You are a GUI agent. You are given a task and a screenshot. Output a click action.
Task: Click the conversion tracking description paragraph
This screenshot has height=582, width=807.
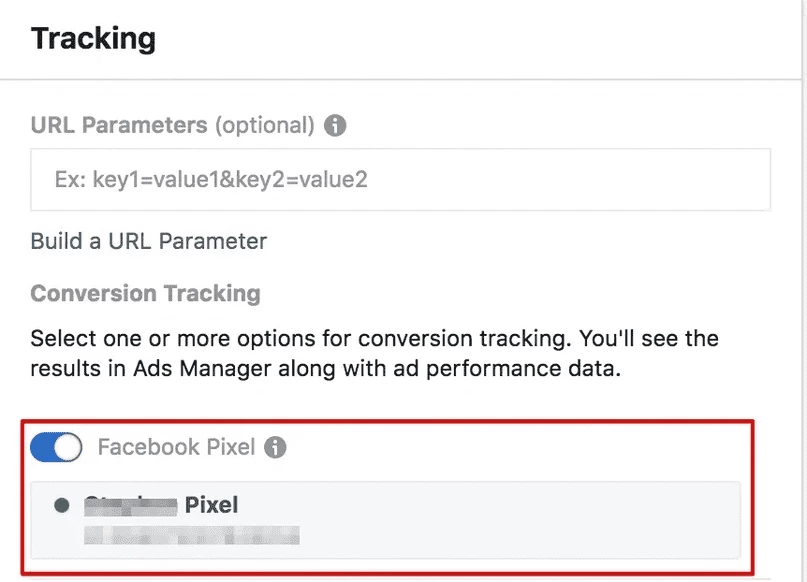pyautogui.click(x=375, y=353)
